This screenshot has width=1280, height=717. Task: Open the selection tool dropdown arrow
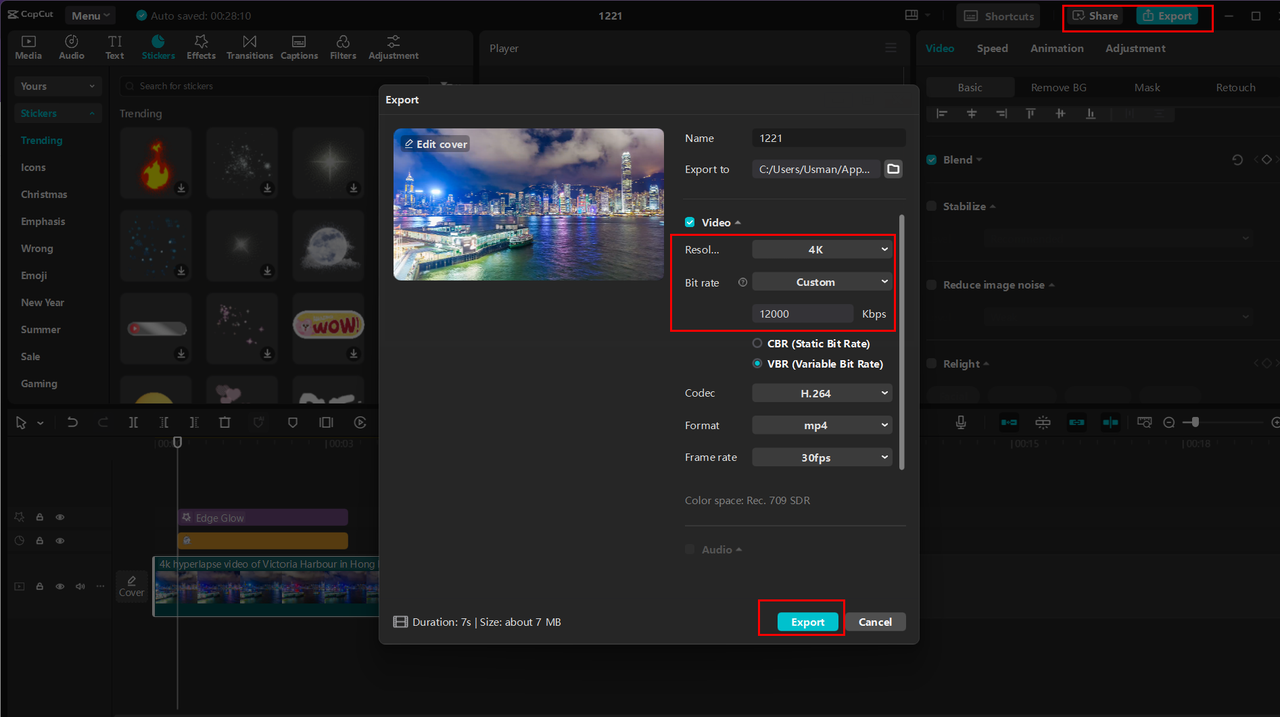click(x=40, y=423)
